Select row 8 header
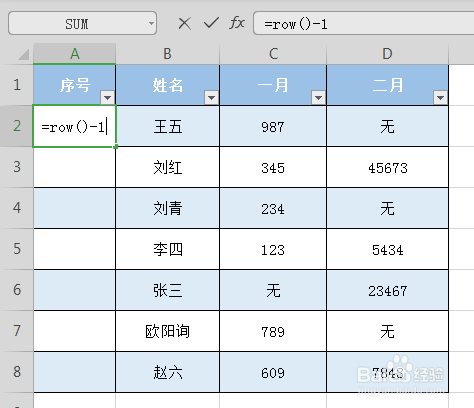This screenshot has width=474, height=408. tap(17, 372)
